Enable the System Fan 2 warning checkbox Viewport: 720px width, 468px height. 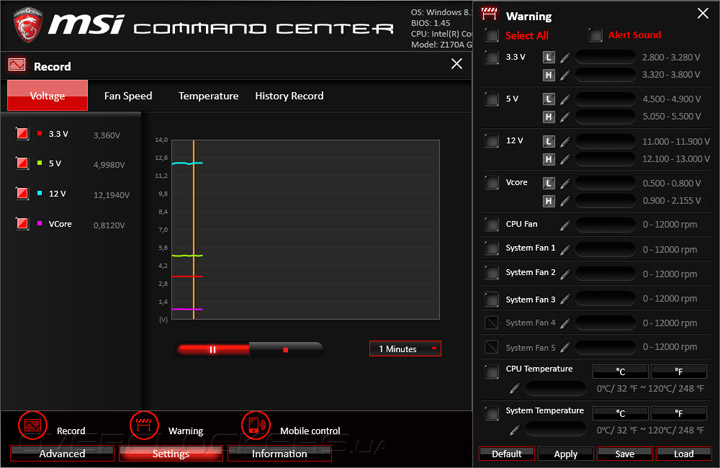[x=492, y=273]
